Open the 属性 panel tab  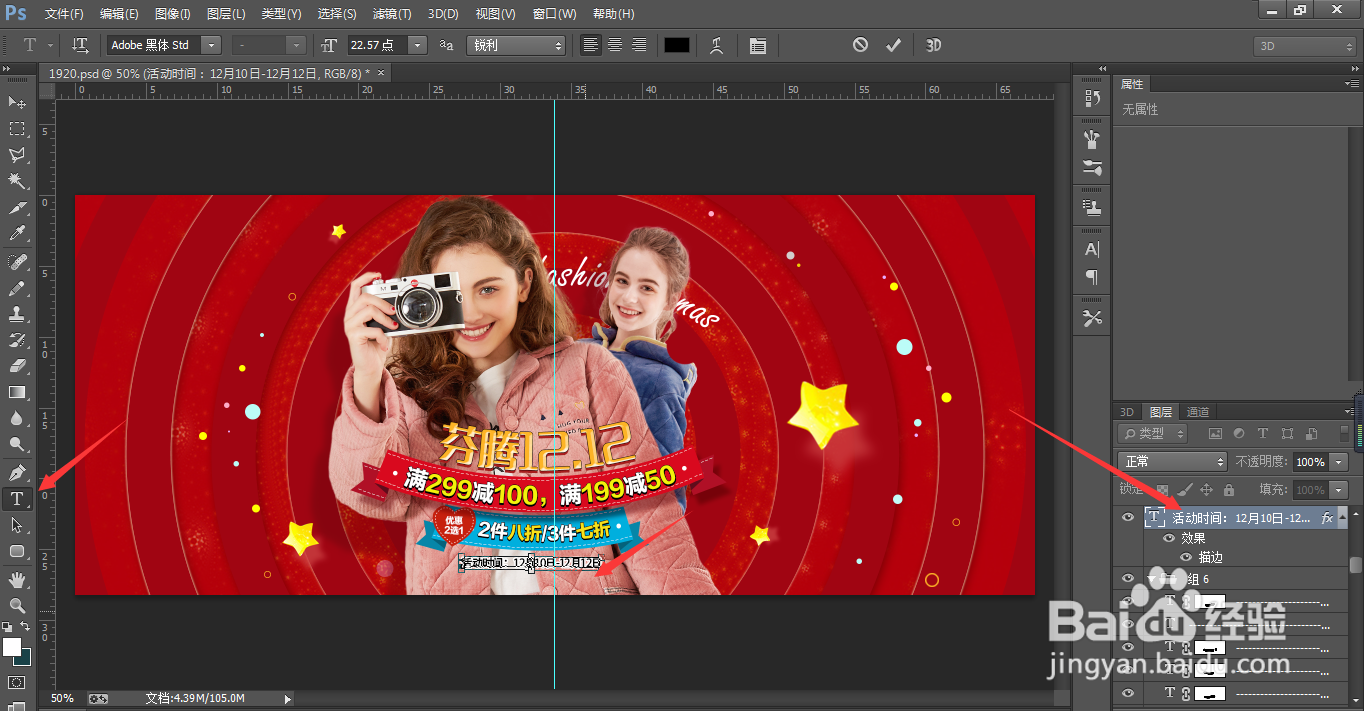coord(1132,84)
